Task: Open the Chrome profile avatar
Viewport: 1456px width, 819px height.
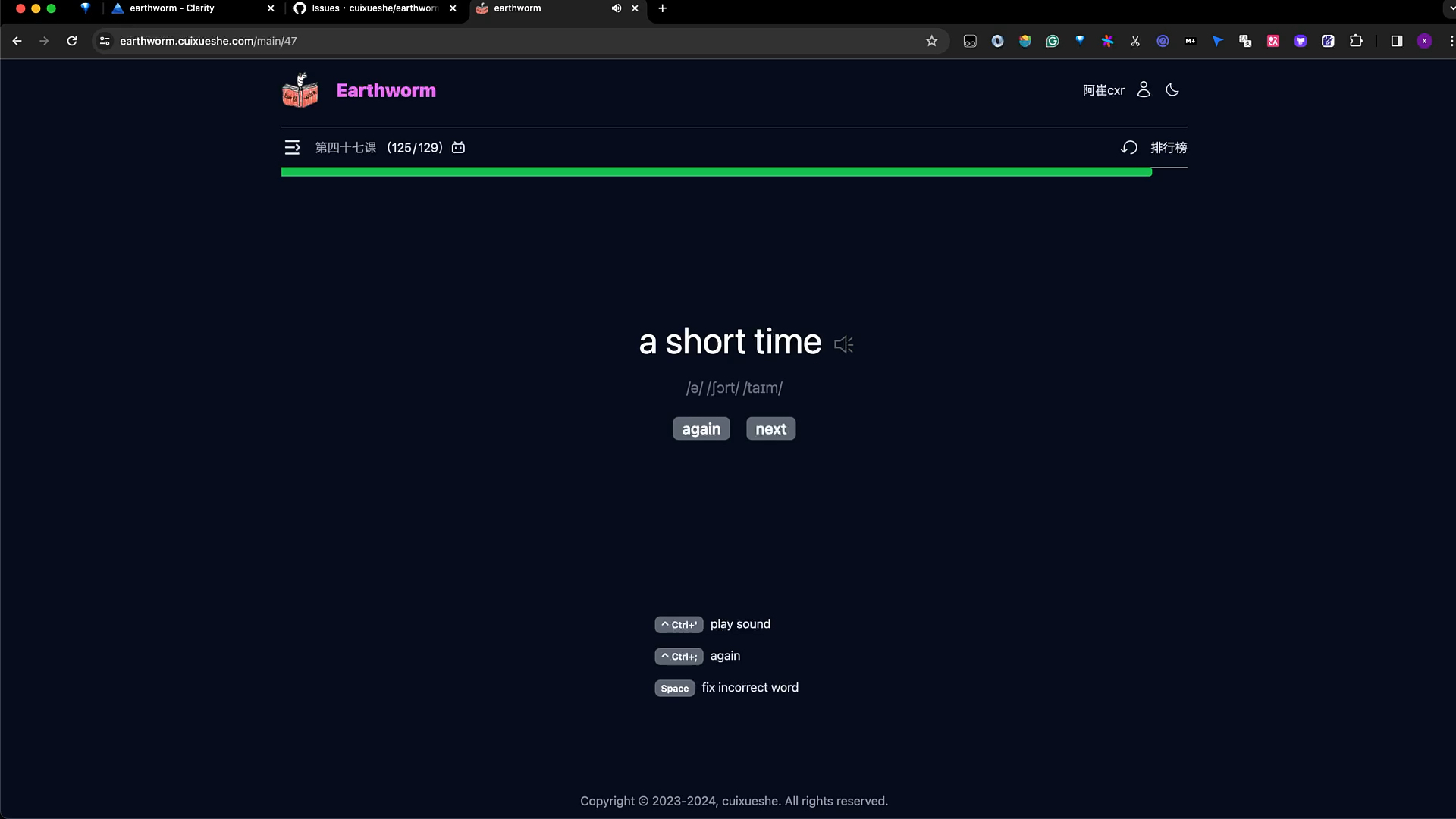Action: tap(1424, 41)
